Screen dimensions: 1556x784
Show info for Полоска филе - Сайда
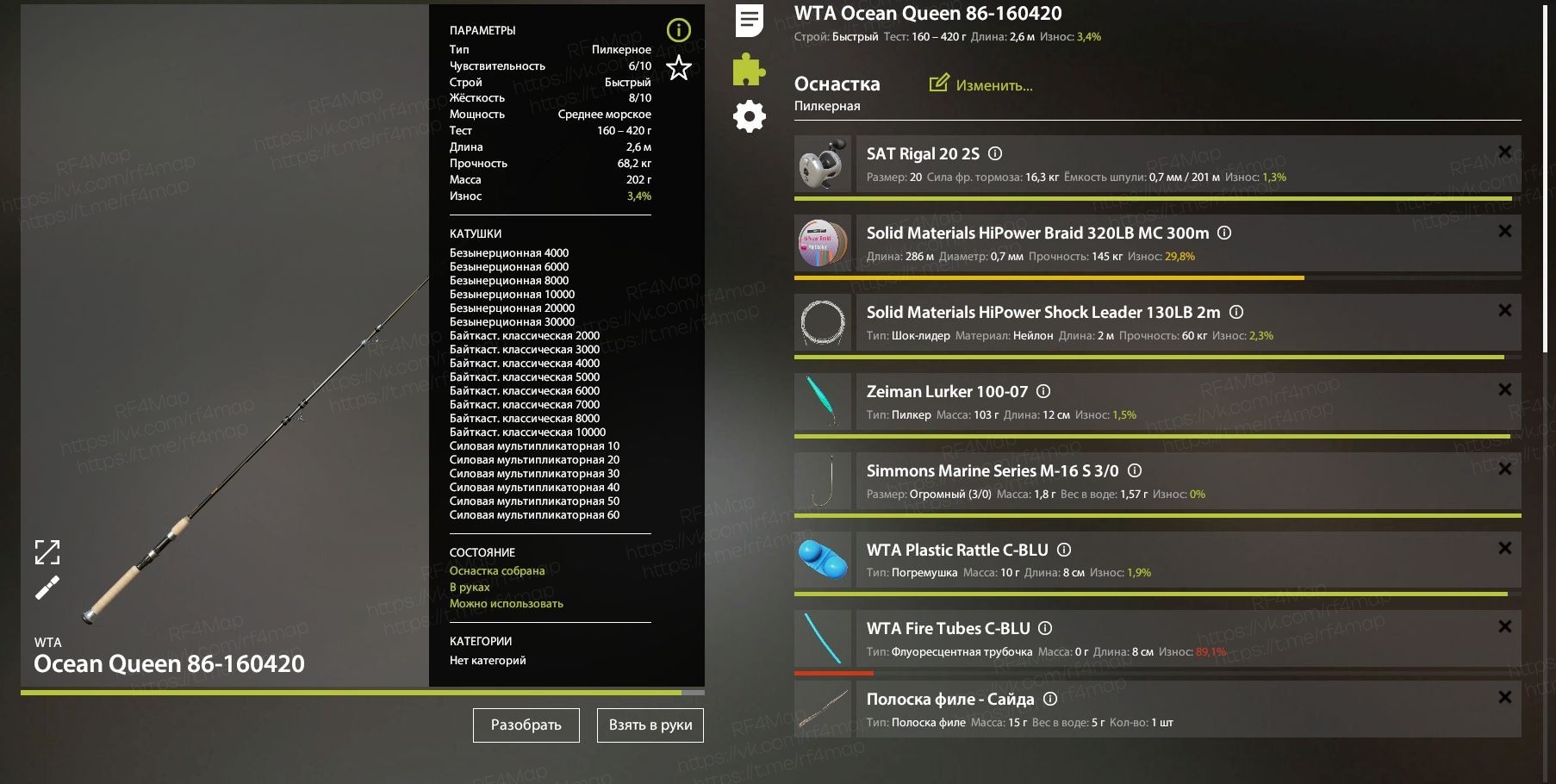click(1050, 699)
